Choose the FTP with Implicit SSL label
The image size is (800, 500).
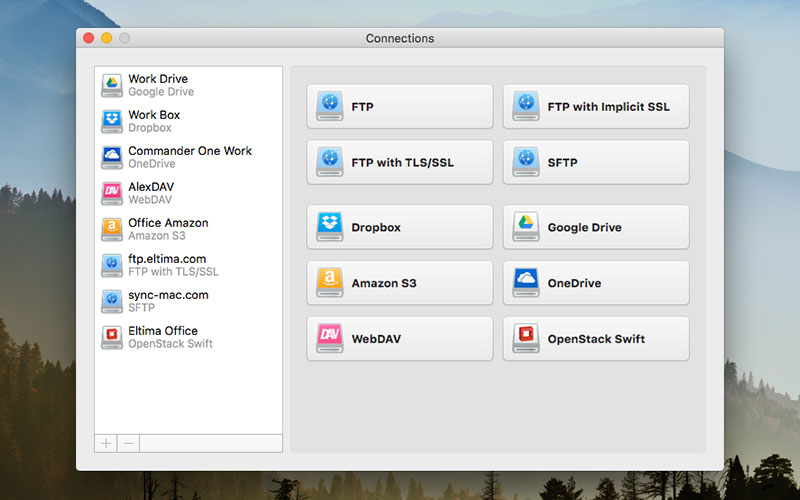(x=609, y=107)
